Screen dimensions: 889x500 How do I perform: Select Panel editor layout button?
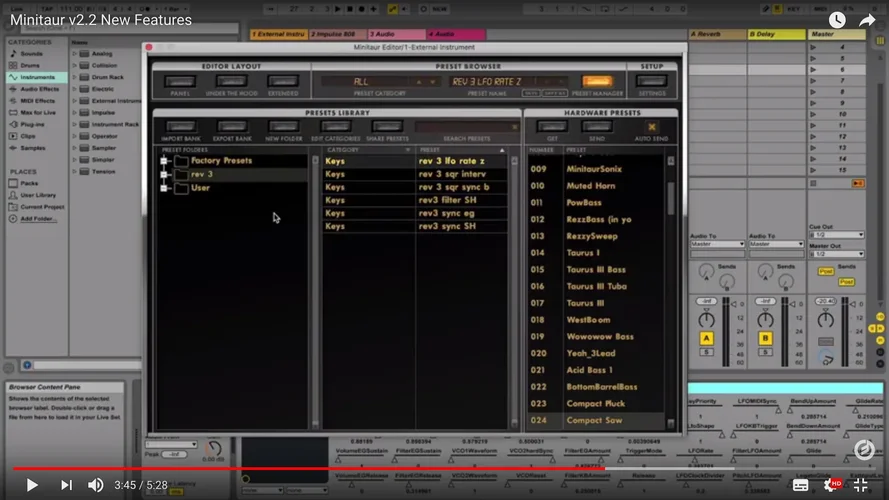[180, 82]
